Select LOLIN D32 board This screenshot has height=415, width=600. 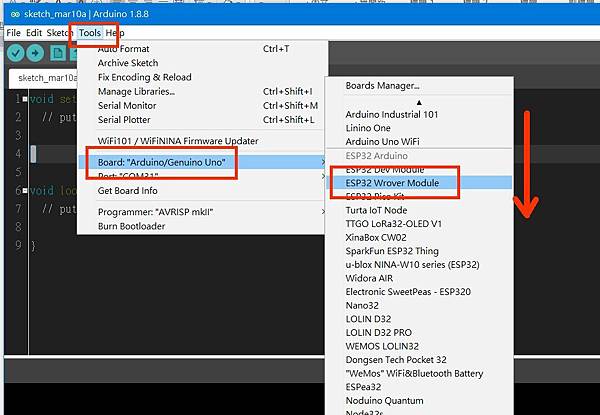(419, 319)
